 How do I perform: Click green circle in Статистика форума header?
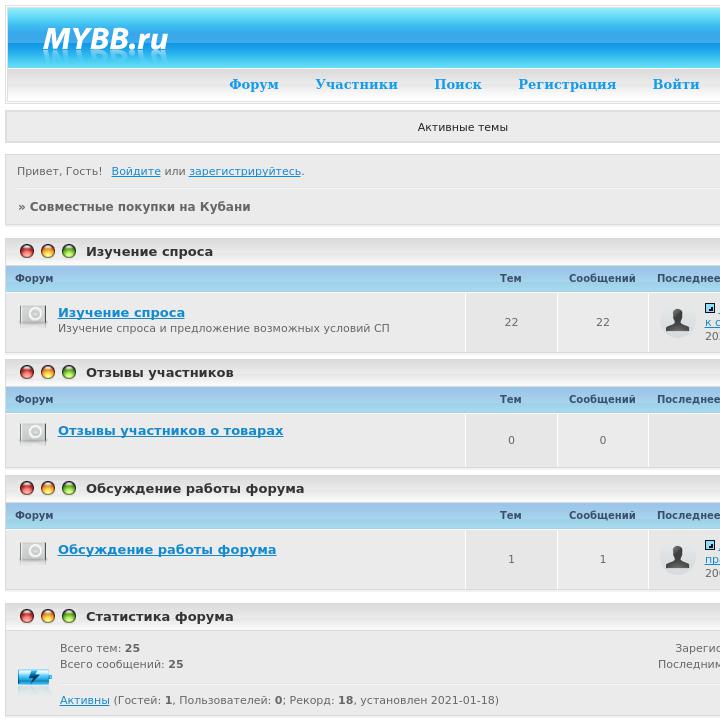point(69,616)
